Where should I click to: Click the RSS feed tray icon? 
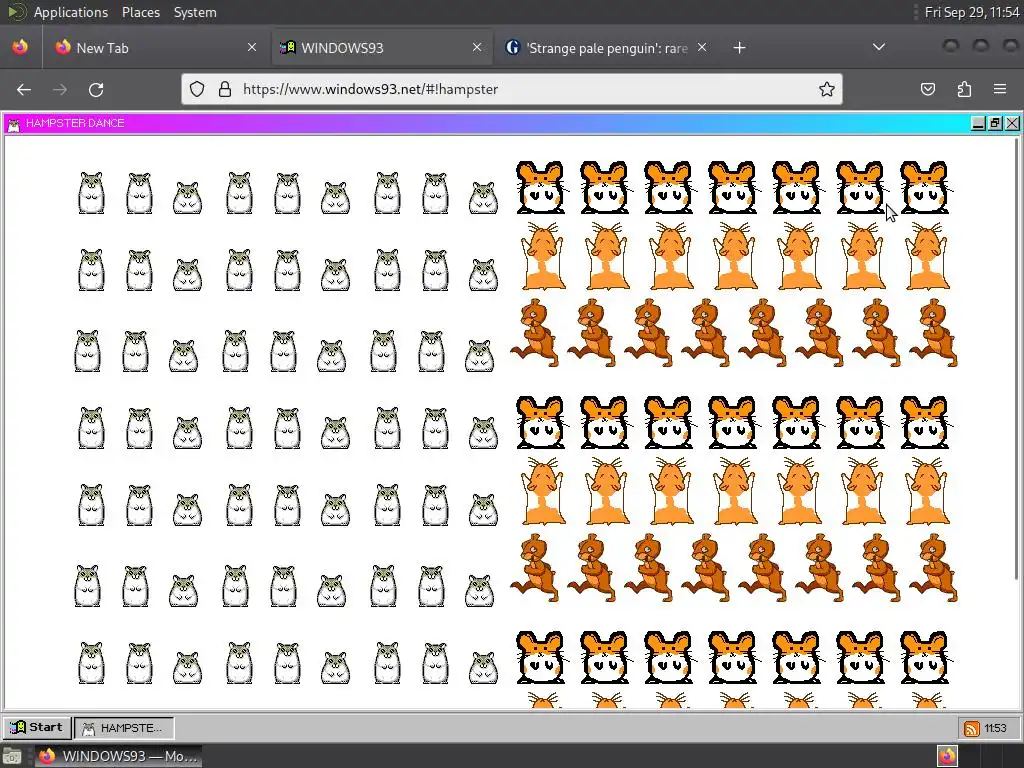tap(972, 728)
